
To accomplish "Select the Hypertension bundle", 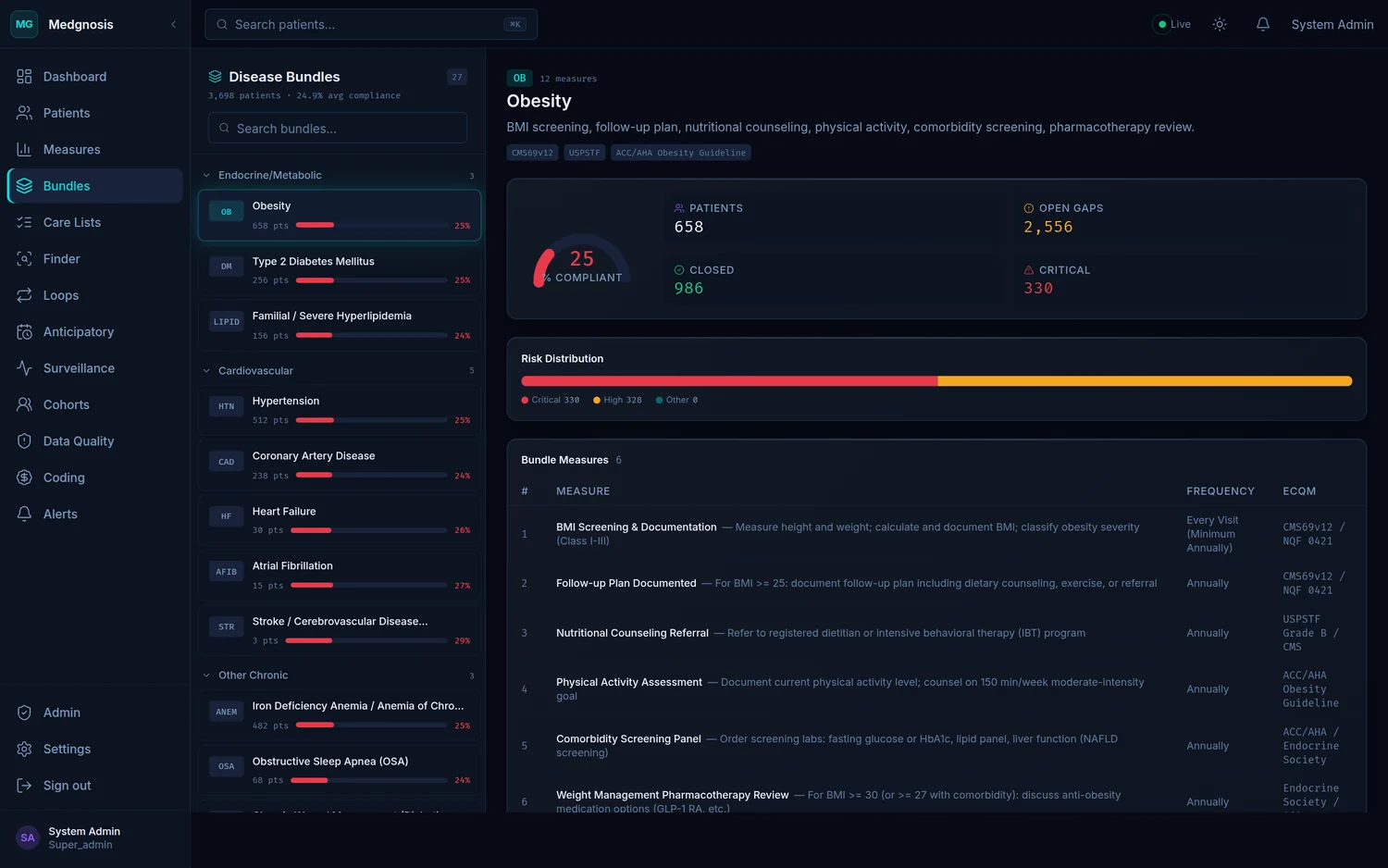I will point(340,410).
